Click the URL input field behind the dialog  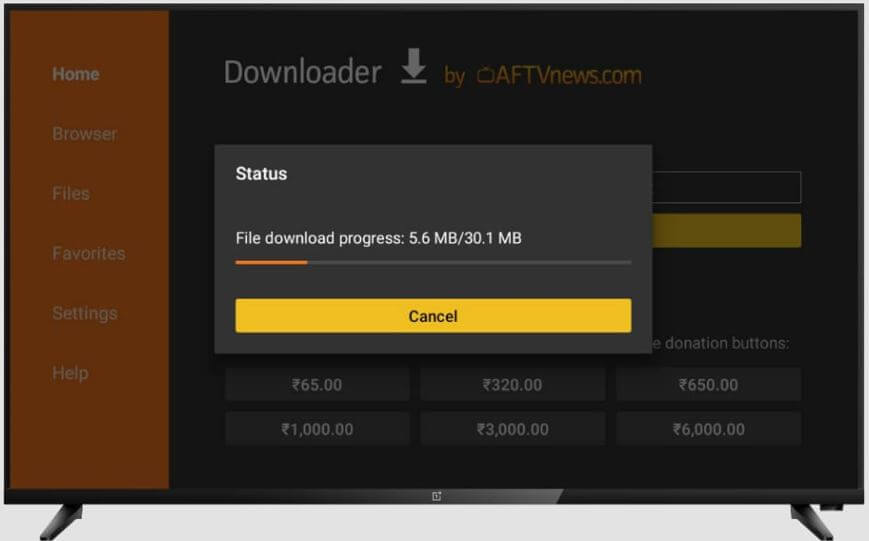tap(727, 187)
